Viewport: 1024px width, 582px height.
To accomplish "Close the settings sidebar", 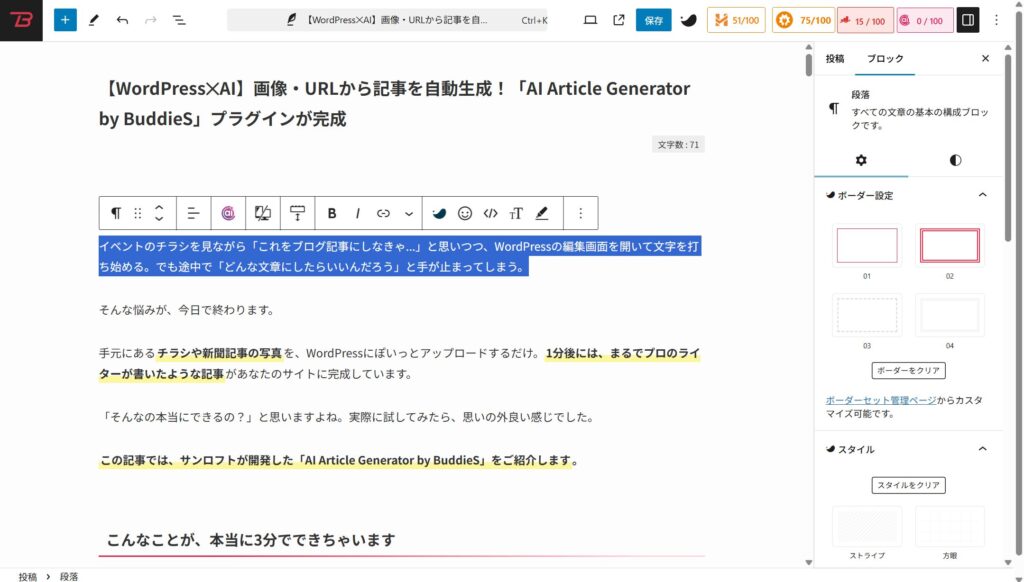I will tap(985, 59).
